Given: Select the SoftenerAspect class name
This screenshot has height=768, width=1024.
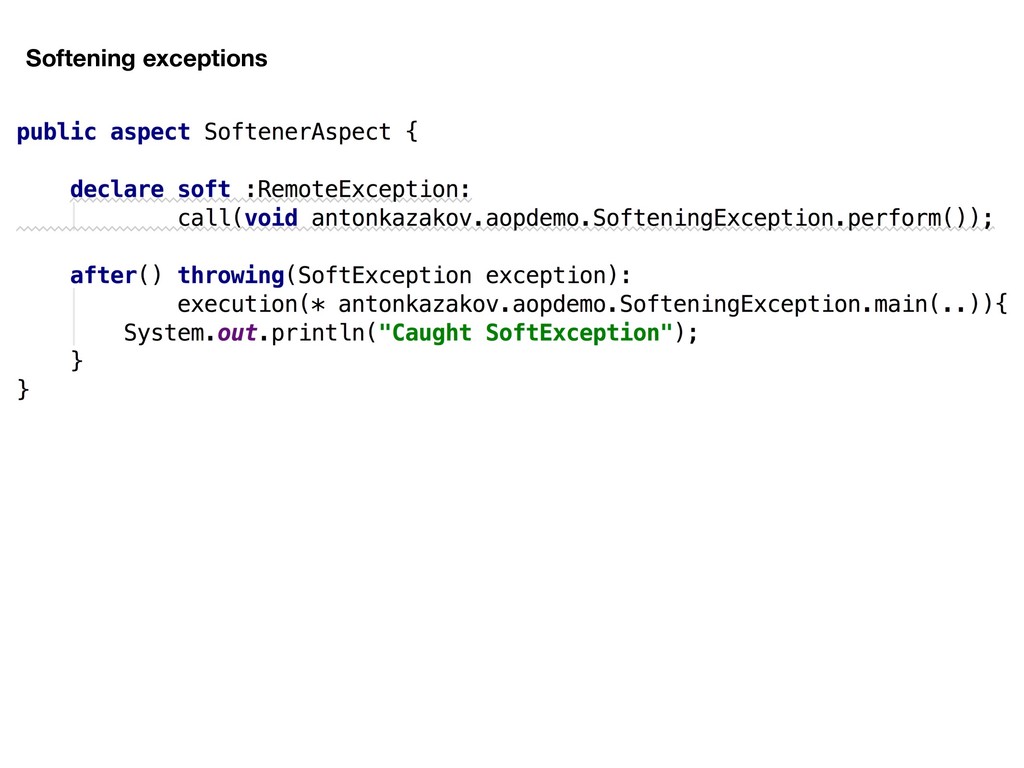Looking at the screenshot, I should tap(297, 133).
